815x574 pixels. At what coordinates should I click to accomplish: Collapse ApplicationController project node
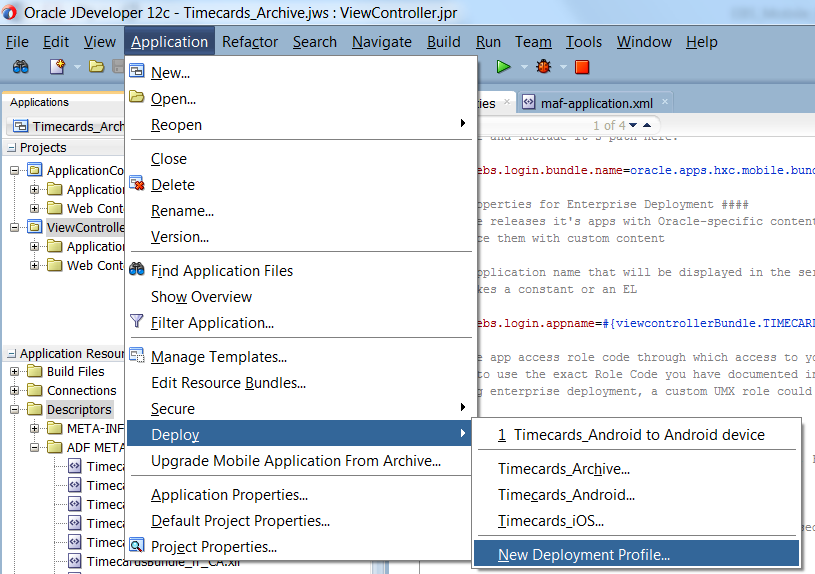(15, 170)
